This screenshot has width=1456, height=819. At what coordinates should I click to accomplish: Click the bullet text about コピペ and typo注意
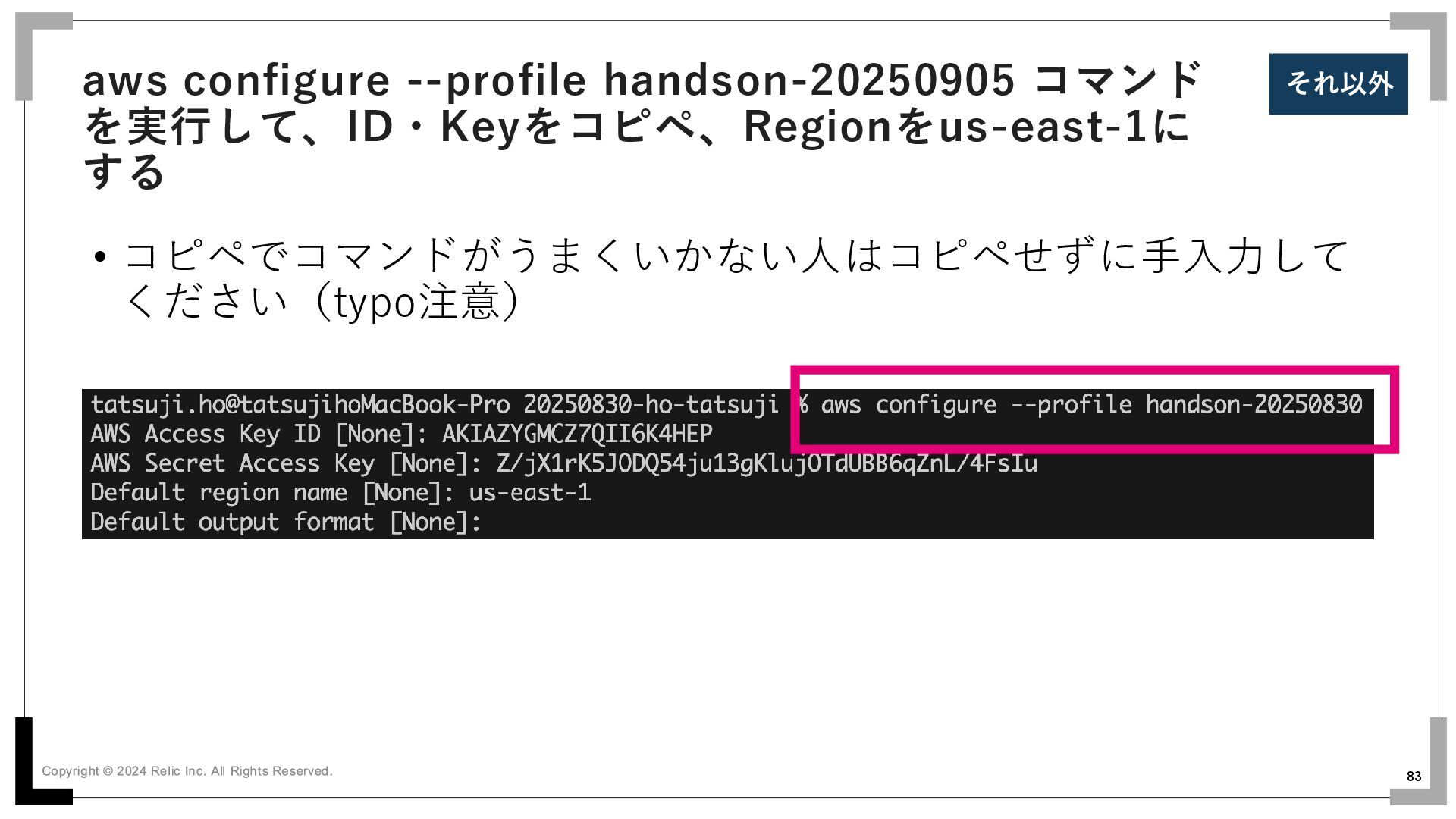tap(720, 278)
